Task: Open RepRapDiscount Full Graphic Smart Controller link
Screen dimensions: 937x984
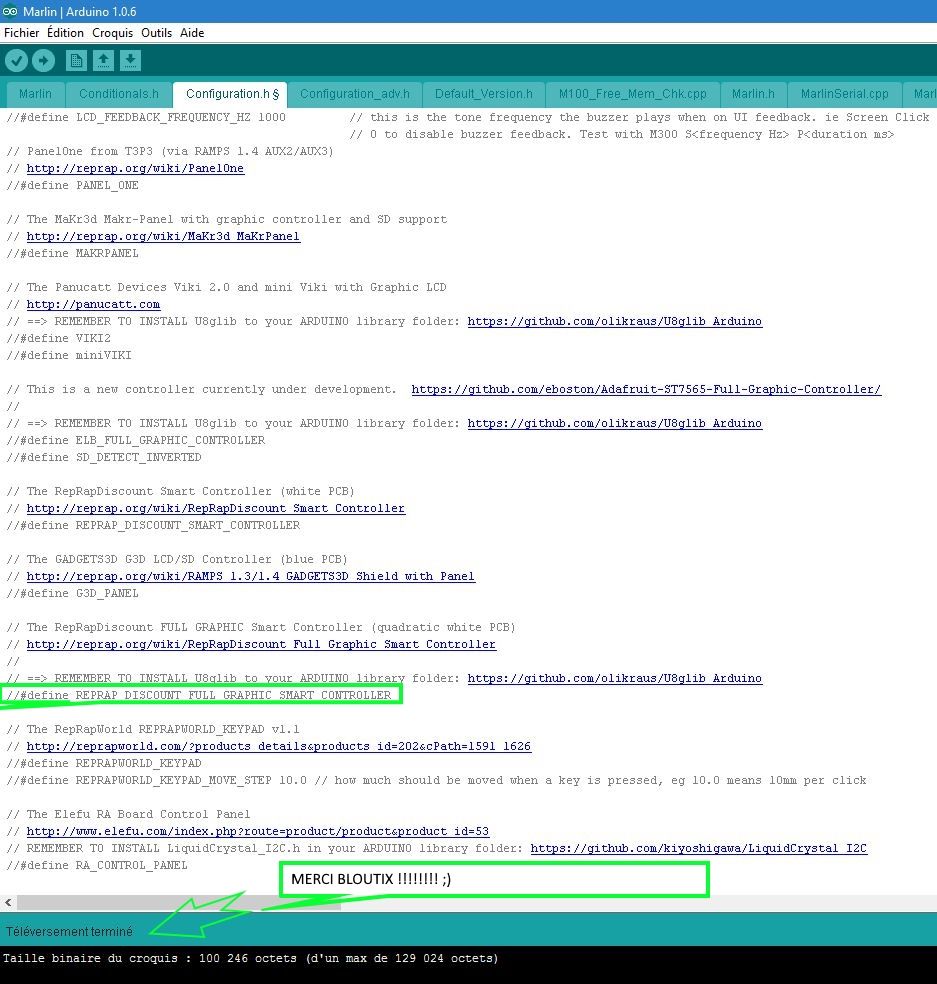Action: click(261, 644)
